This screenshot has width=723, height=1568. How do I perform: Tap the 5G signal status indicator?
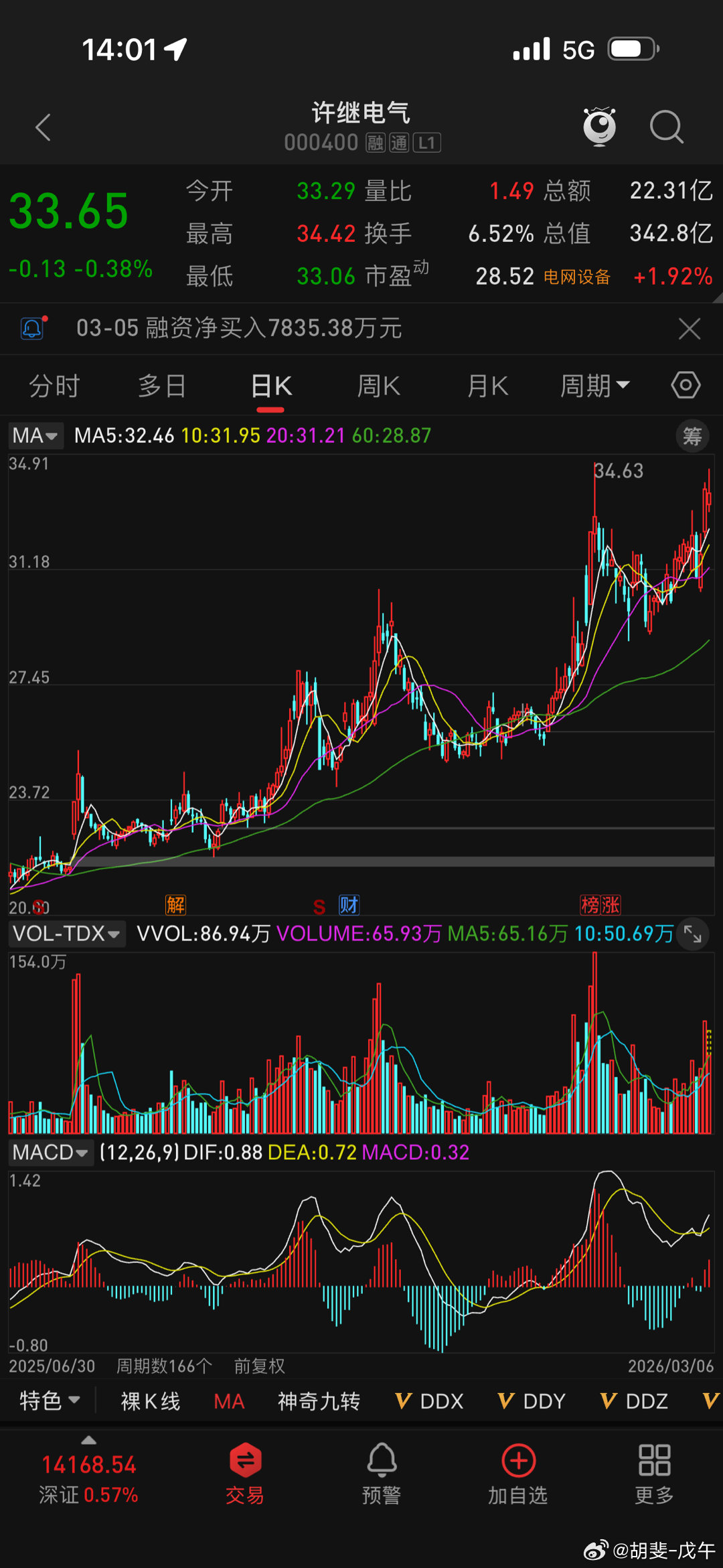pyautogui.click(x=578, y=50)
